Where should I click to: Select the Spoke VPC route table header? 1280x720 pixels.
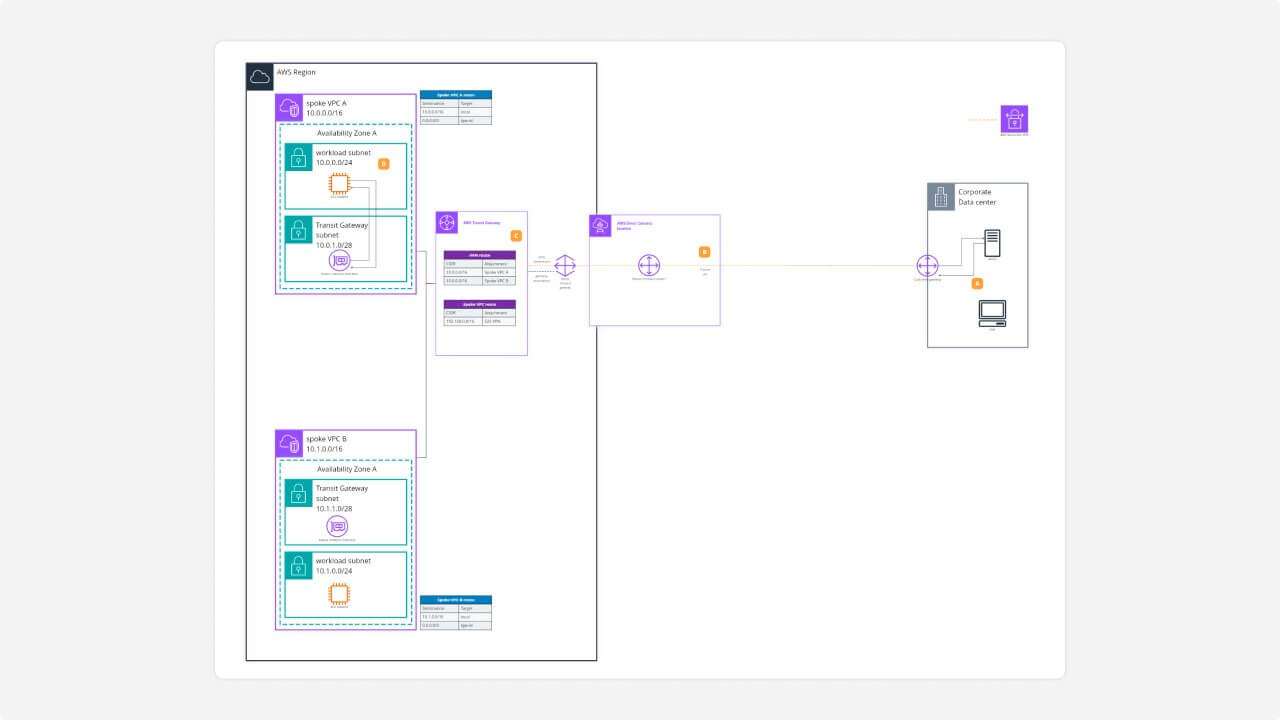click(x=480, y=304)
